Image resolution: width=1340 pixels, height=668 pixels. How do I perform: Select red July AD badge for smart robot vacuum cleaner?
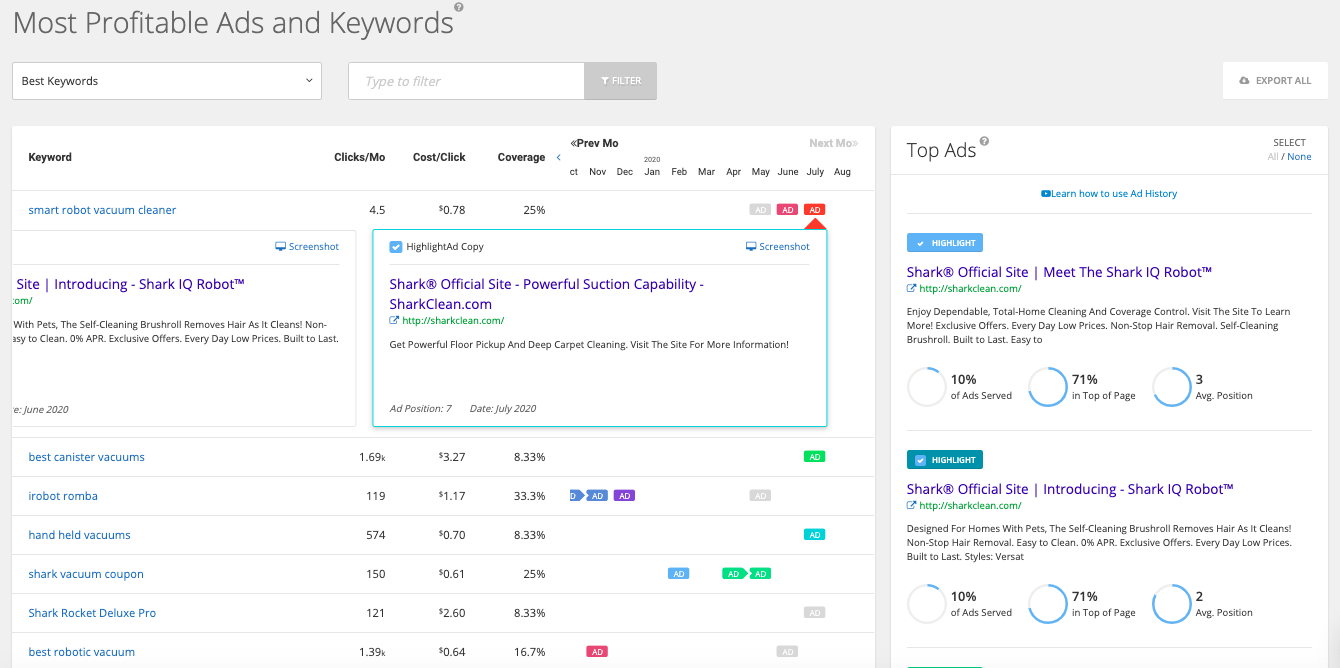tap(815, 210)
